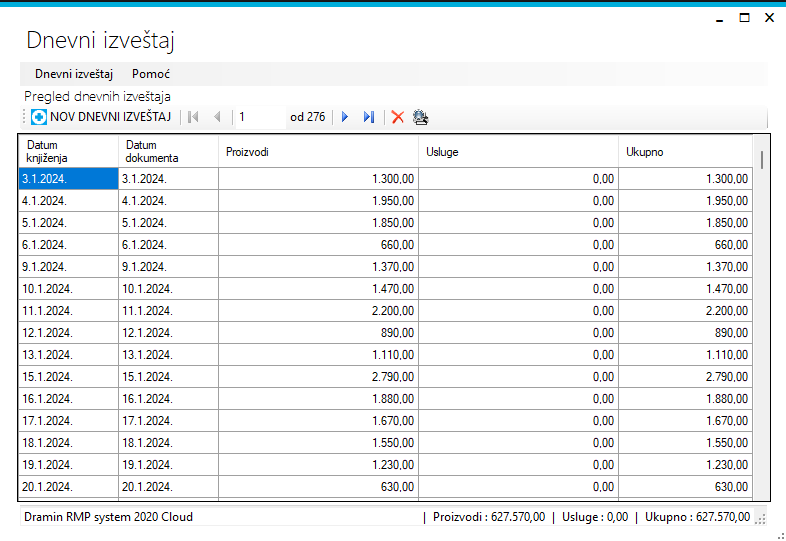Image resolution: width=786 pixels, height=541 pixels.
Task: Click the current record number field
Action: click(x=261, y=117)
